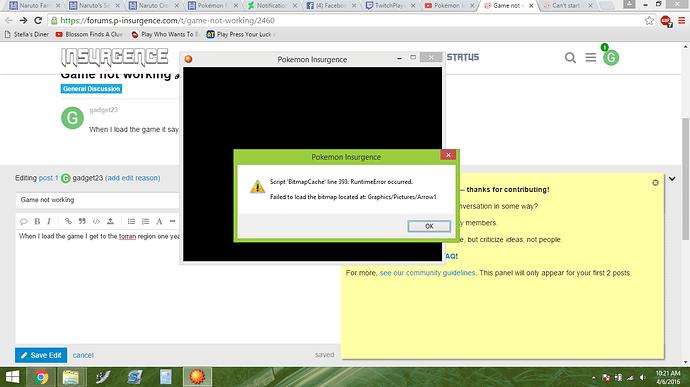690x387 pixels.
Task: Toggle bulleted list in editor toolbar
Action: (131, 221)
